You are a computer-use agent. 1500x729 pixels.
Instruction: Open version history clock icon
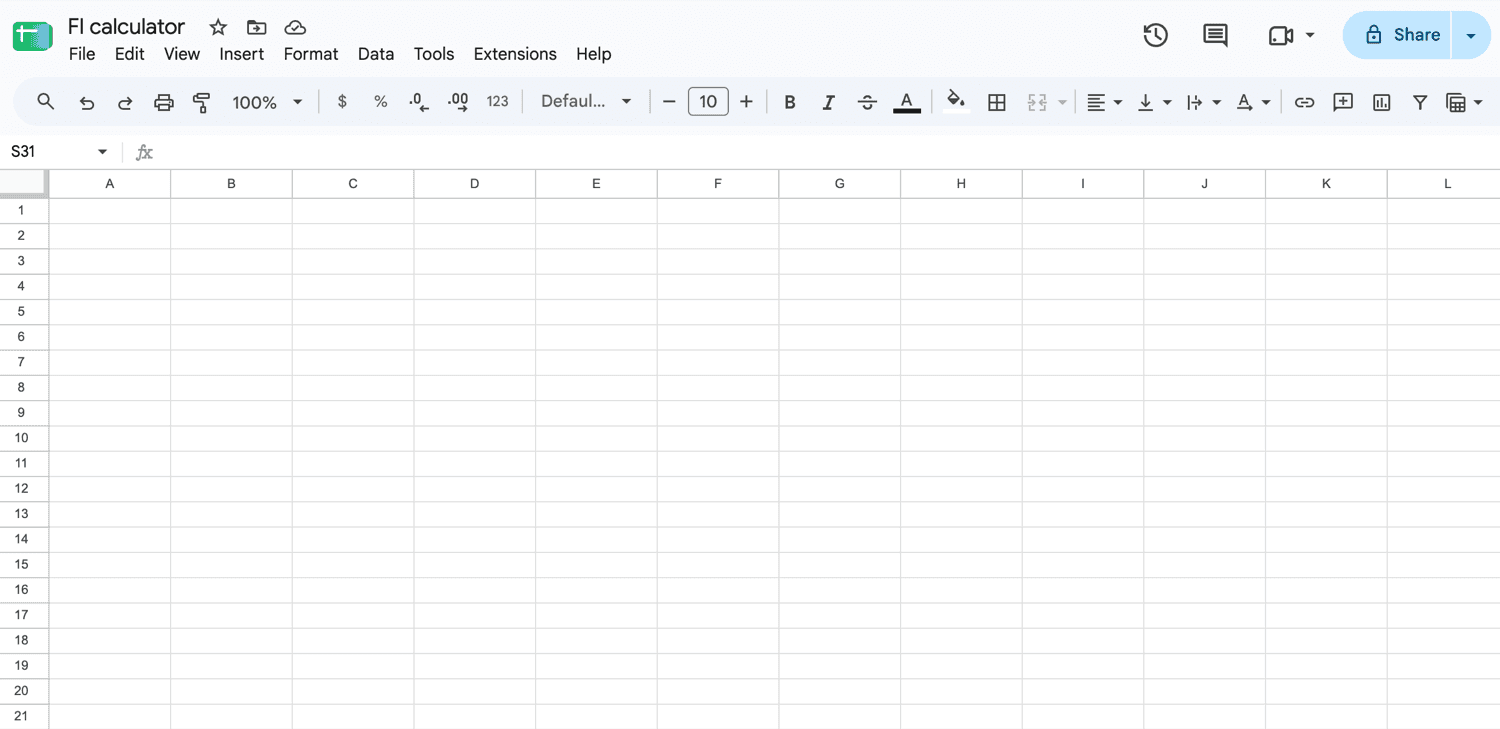point(1155,35)
